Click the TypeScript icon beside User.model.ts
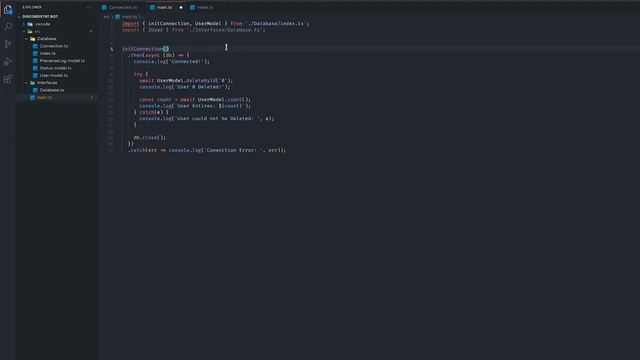The width and height of the screenshot is (640, 360). (36, 76)
